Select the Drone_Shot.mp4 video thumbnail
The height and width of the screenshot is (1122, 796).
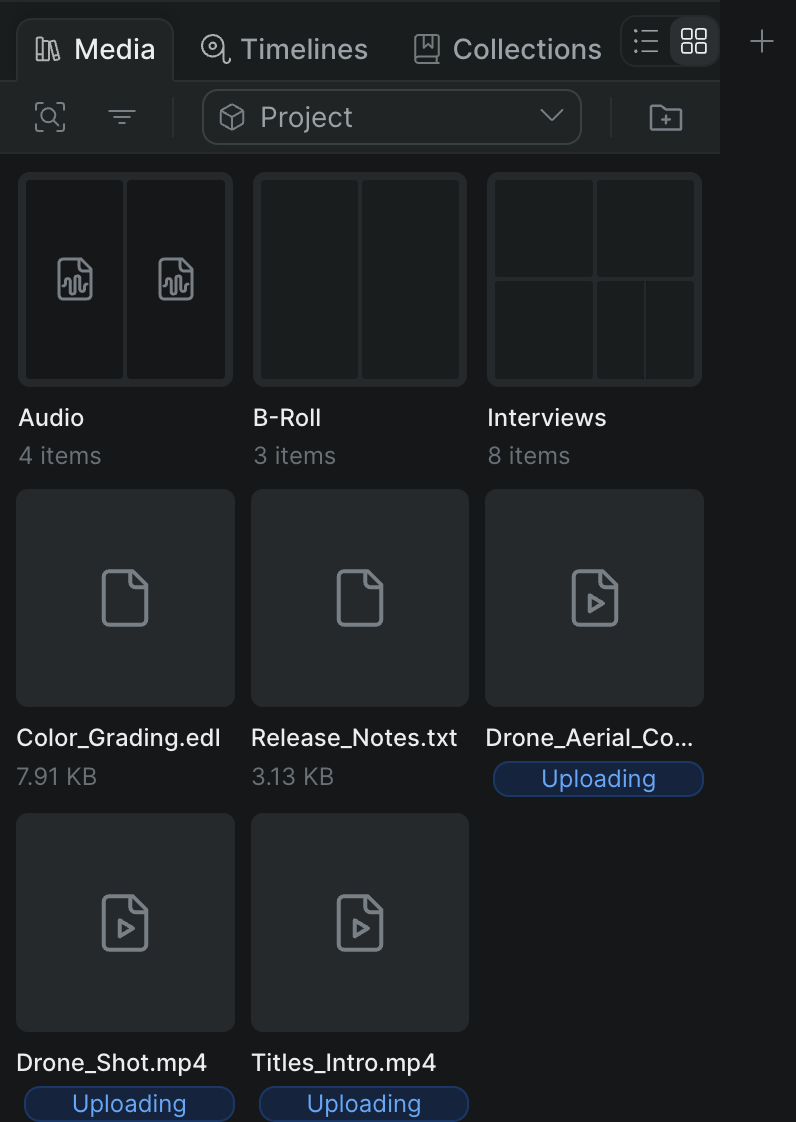click(125, 922)
